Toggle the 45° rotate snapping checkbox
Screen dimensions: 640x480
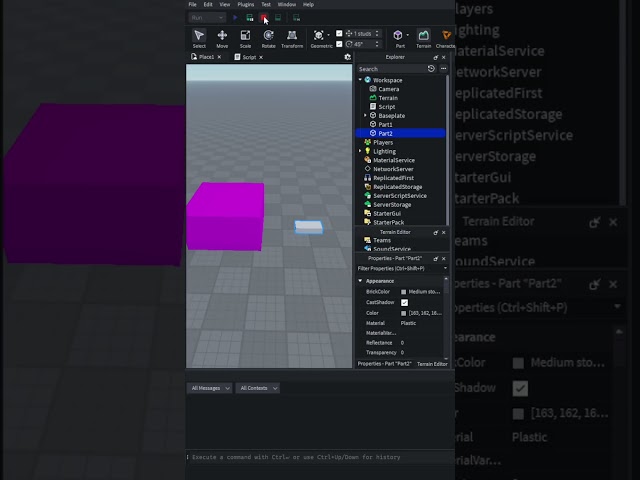(x=339, y=44)
